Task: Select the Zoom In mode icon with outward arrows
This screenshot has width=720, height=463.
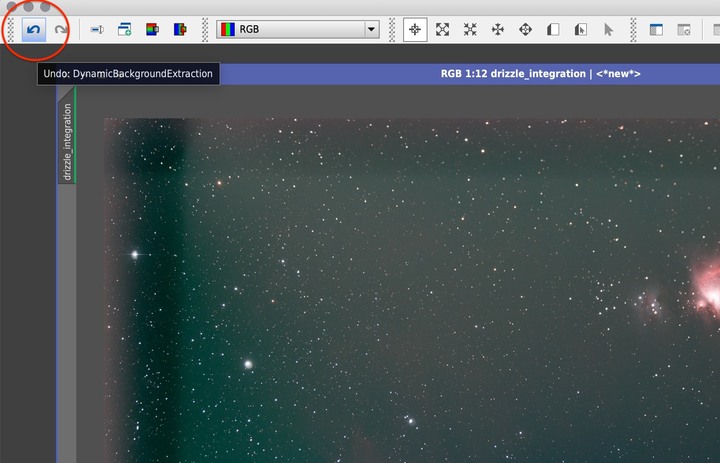Action: click(x=442, y=30)
